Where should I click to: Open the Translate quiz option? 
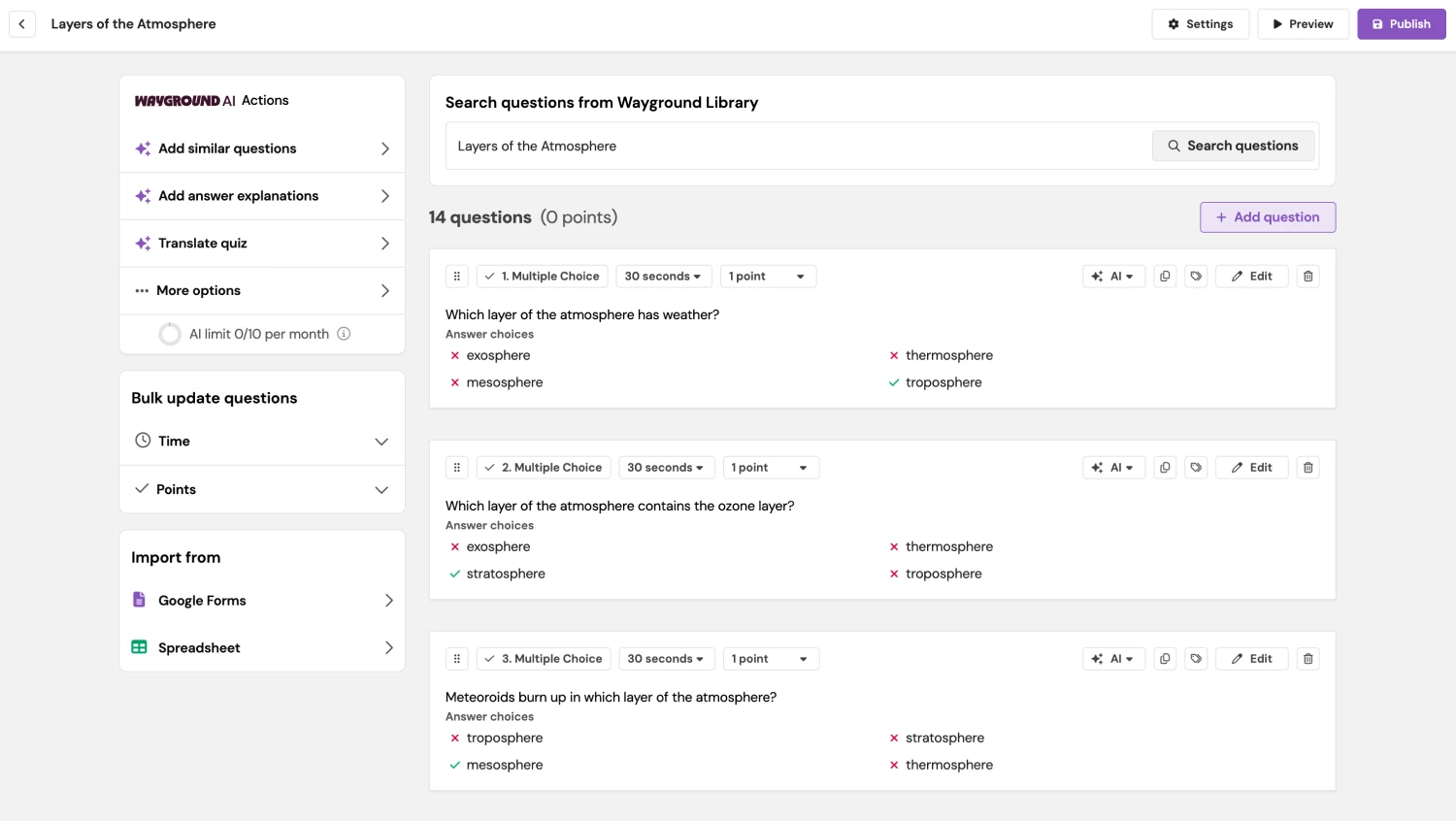[x=262, y=244]
